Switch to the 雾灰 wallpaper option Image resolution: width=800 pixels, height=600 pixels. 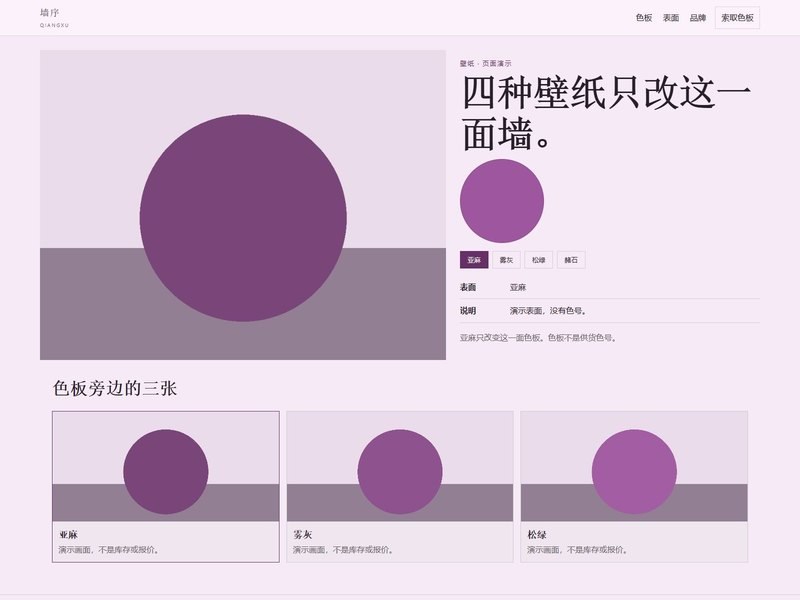[x=506, y=260]
